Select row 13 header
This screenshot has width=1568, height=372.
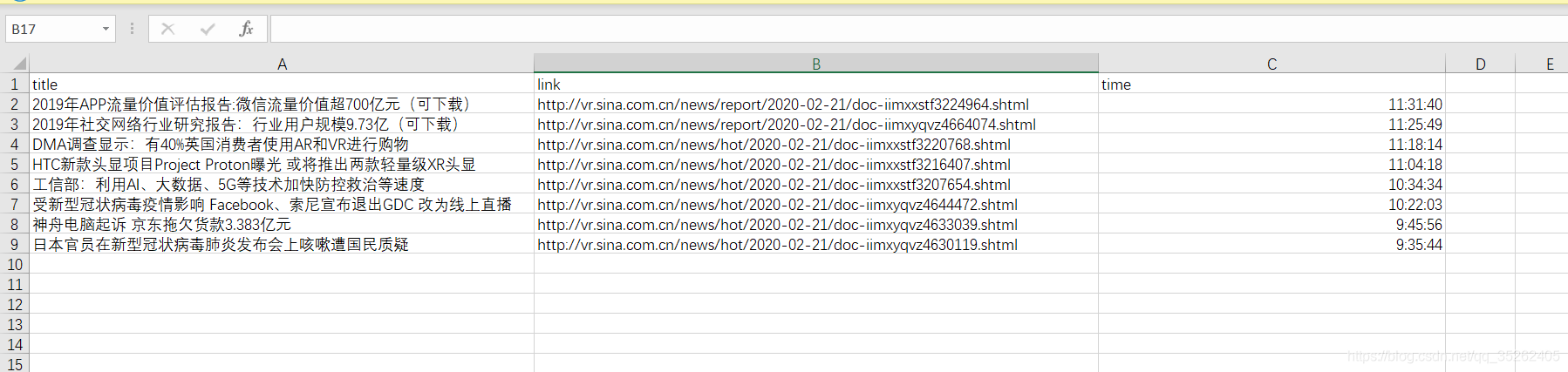click(15, 325)
